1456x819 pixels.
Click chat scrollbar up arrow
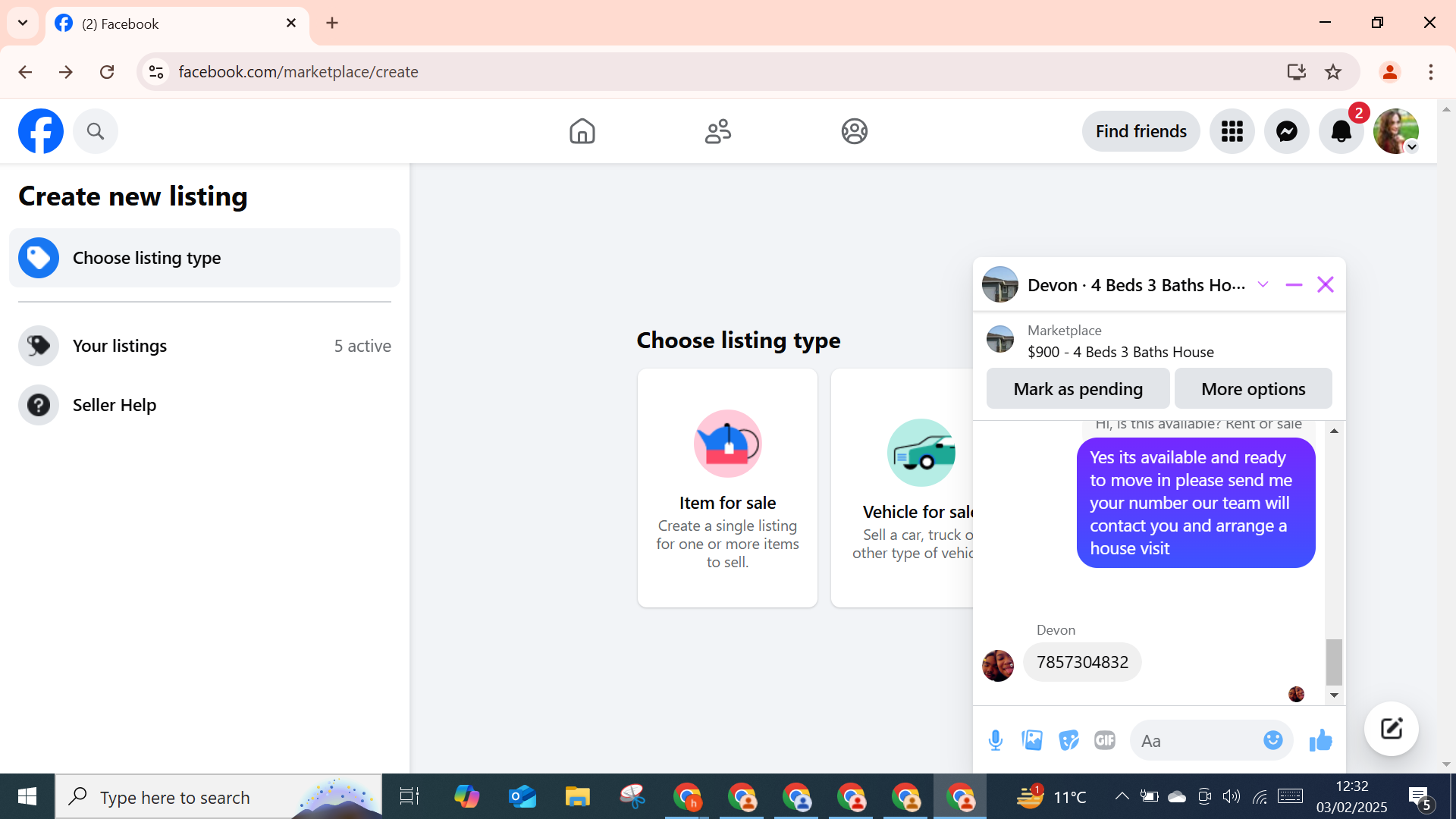click(1334, 431)
